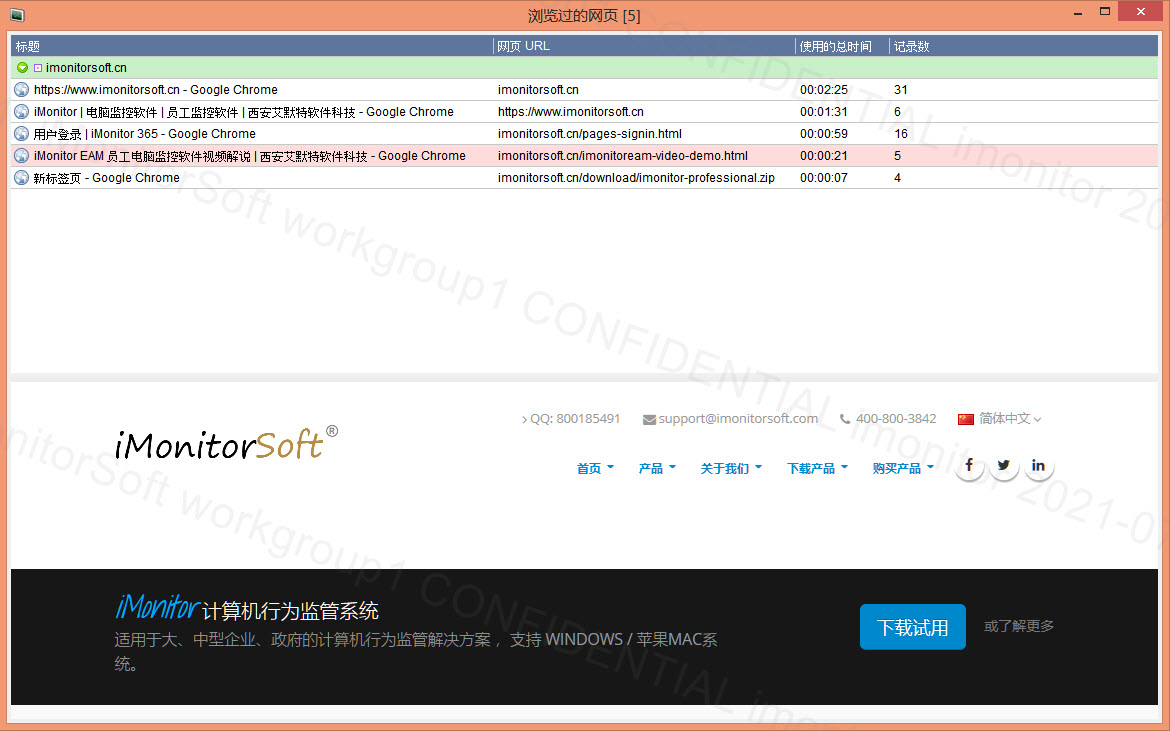Viewport: 1170px width, 731px height.
Task: Click the globe icon for 新标签页 row
Action: click(22, 178)
